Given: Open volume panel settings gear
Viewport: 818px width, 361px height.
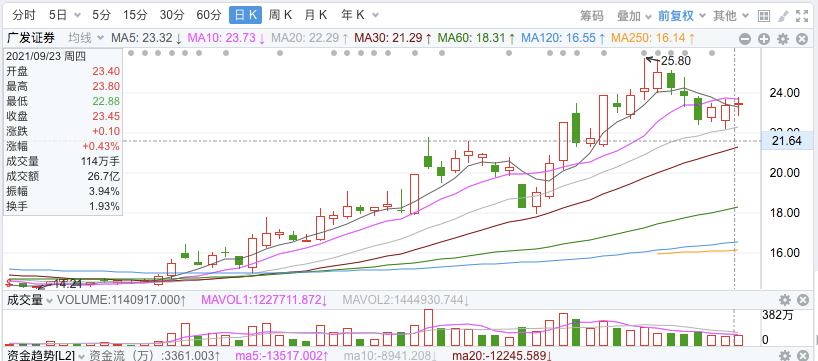Looking at the screenshot, I should click(784, 300).
